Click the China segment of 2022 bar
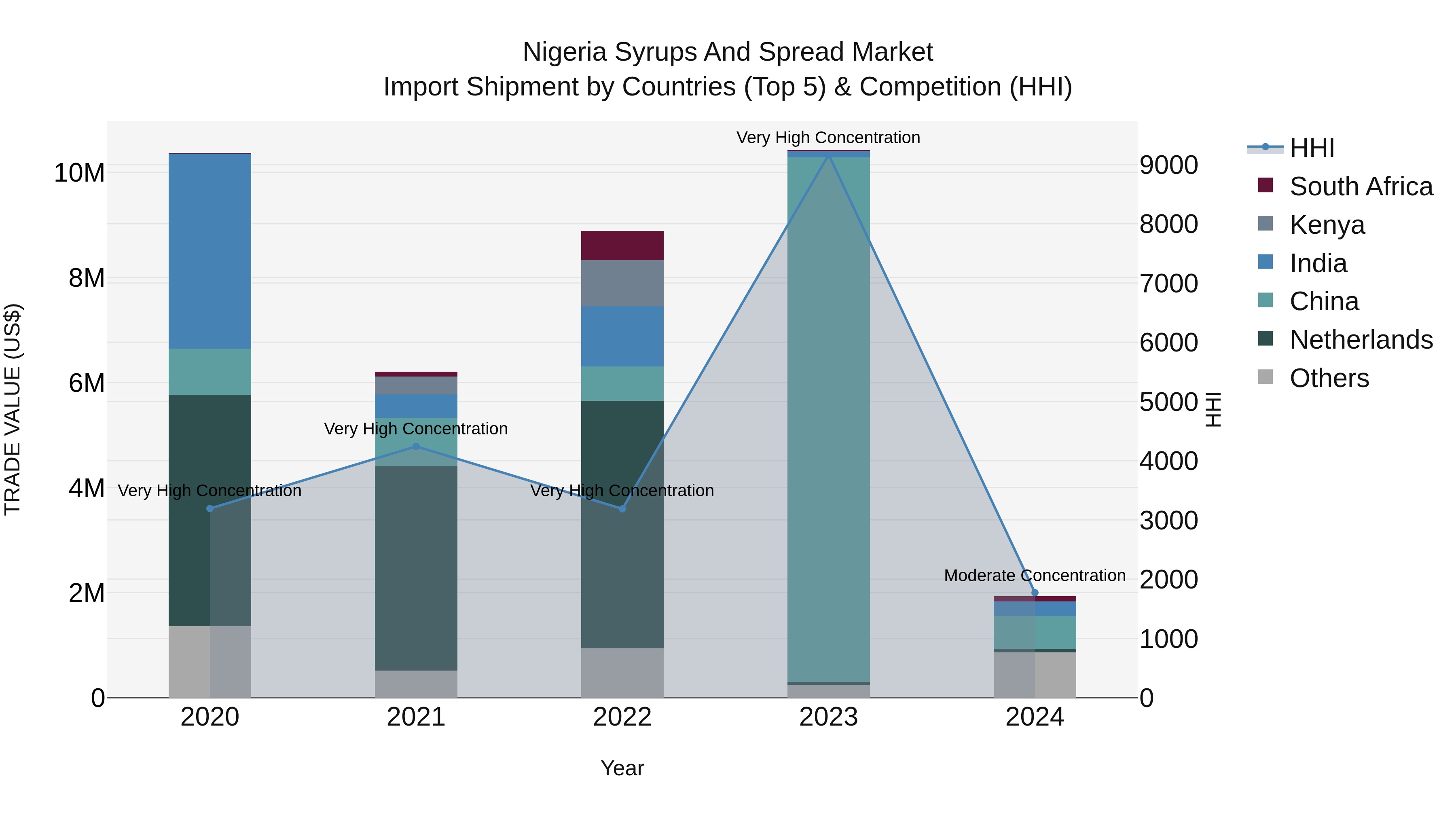Screen dimensions: 1456x819 point(622,384)
